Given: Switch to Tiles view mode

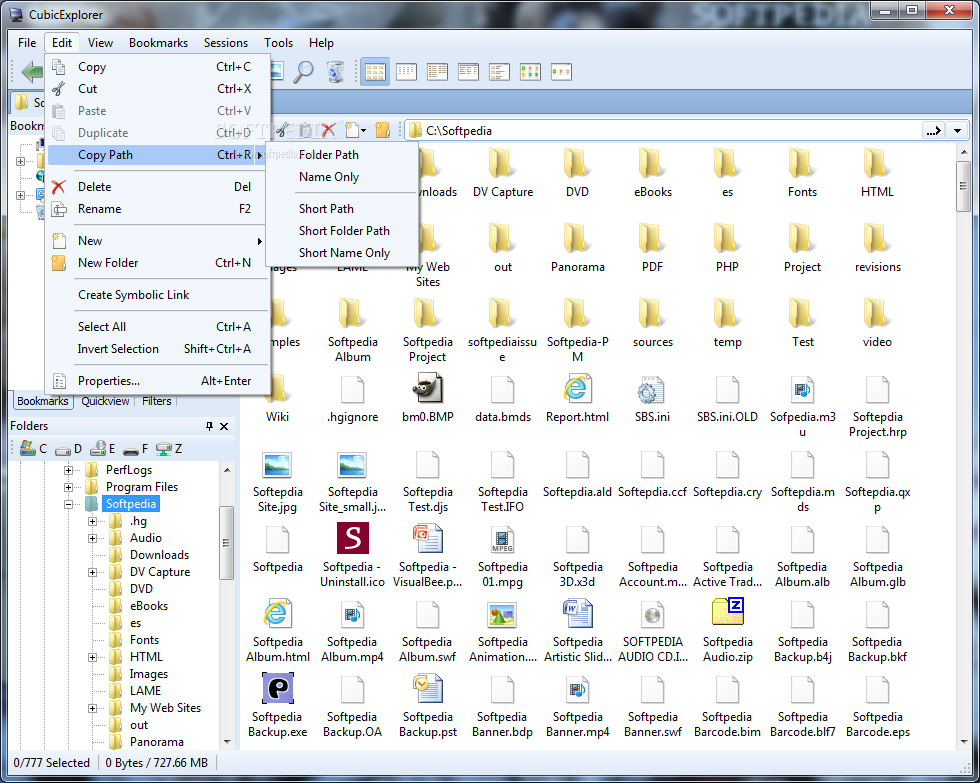Looking at the screenshot, I should click(x=499, y=72).
